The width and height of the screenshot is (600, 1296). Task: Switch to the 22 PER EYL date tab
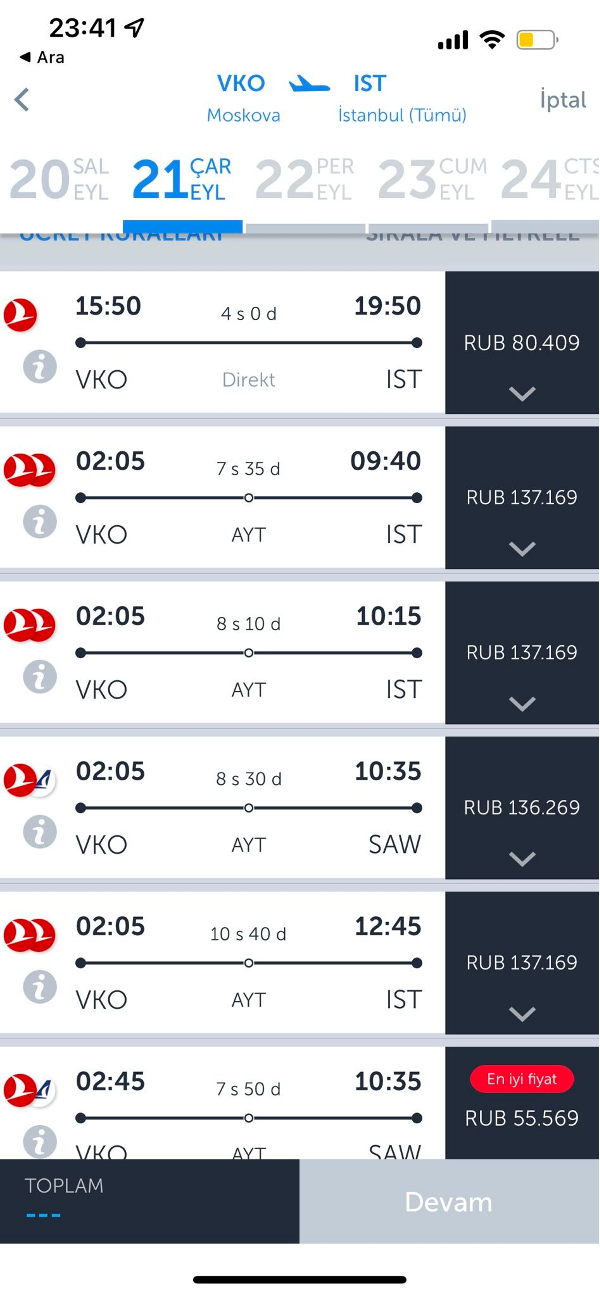click(304, 180)
